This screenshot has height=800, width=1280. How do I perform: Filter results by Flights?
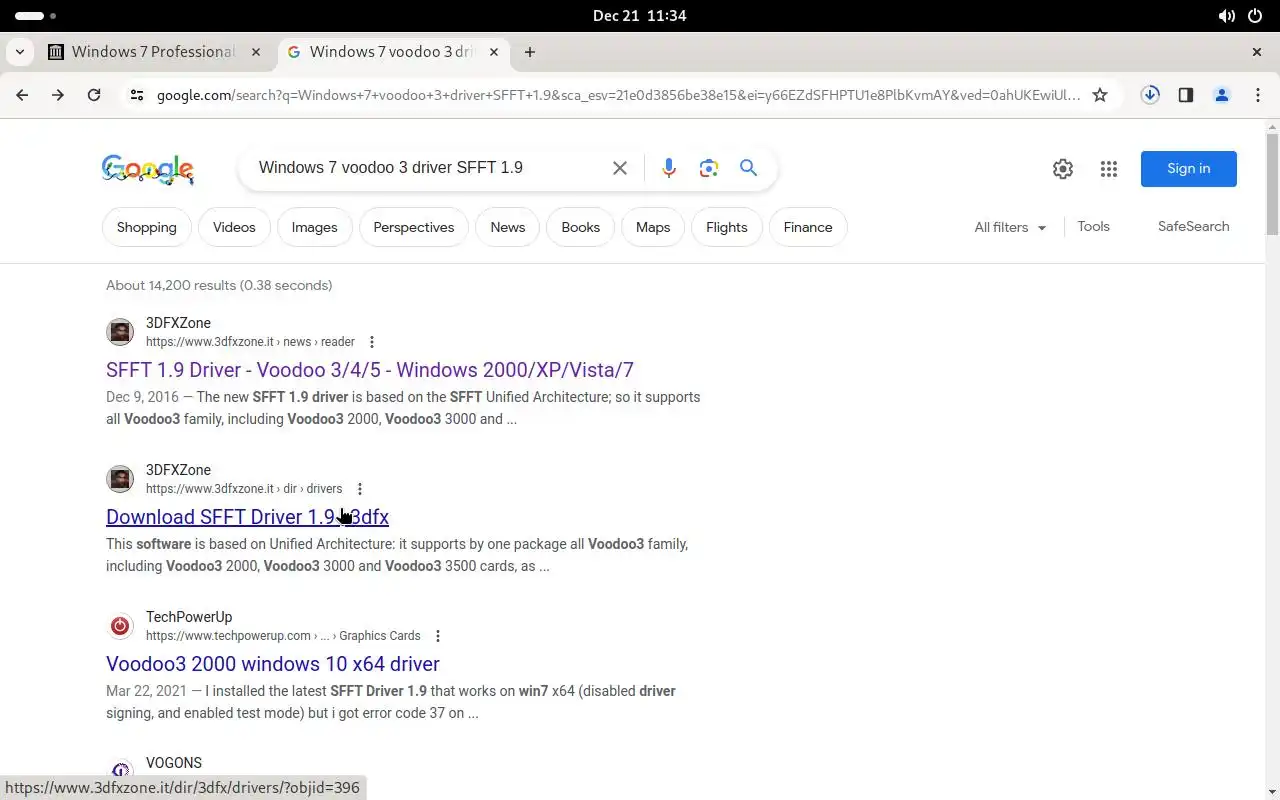(727, 227)
